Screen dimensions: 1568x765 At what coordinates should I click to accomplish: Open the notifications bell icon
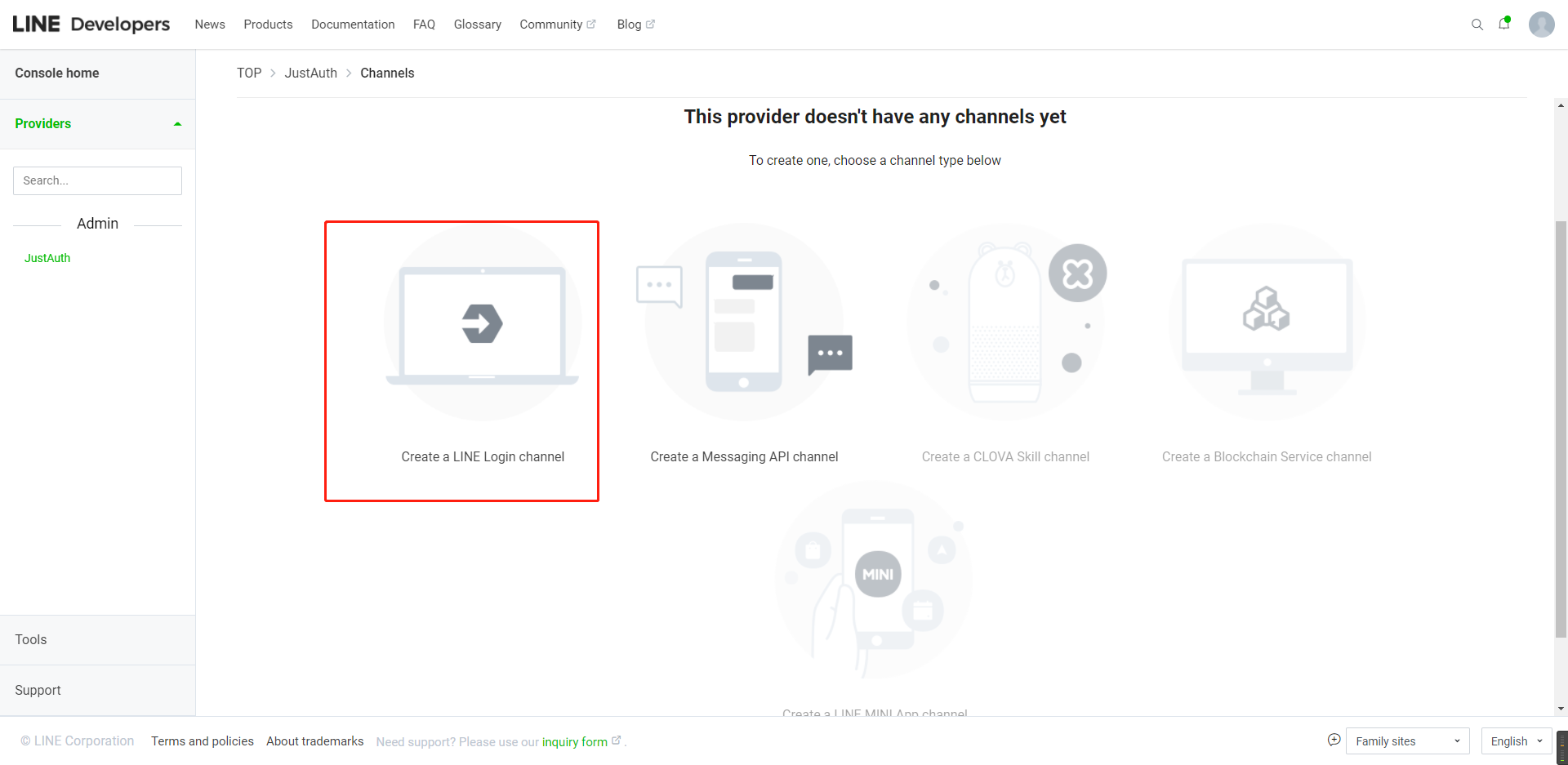(x=1504, y=24)
